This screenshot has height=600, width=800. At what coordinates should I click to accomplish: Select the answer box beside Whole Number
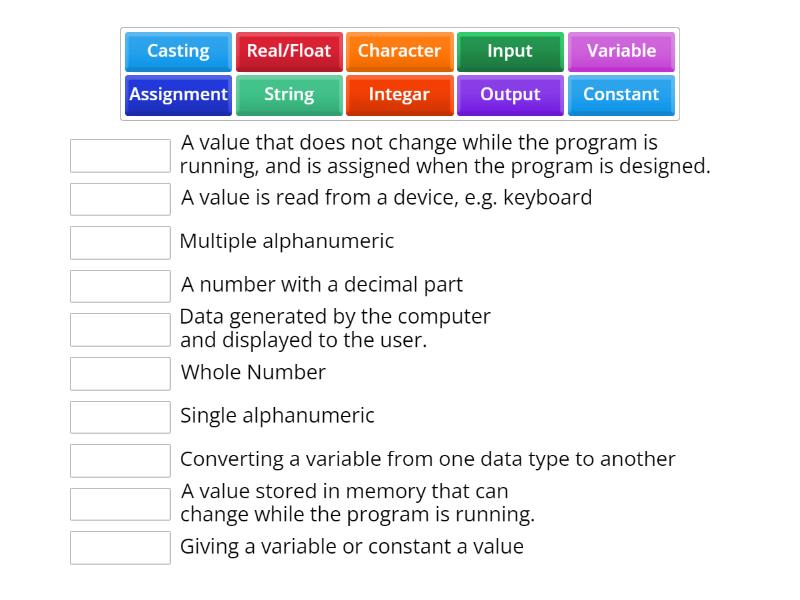click(x=120, y=373)
